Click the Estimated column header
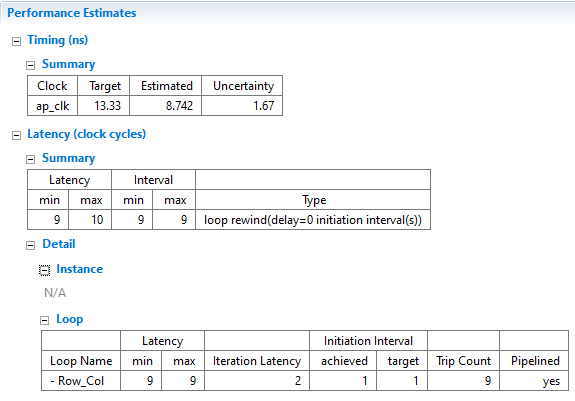The height and width of the screenshot is (401, 575). 165,86
